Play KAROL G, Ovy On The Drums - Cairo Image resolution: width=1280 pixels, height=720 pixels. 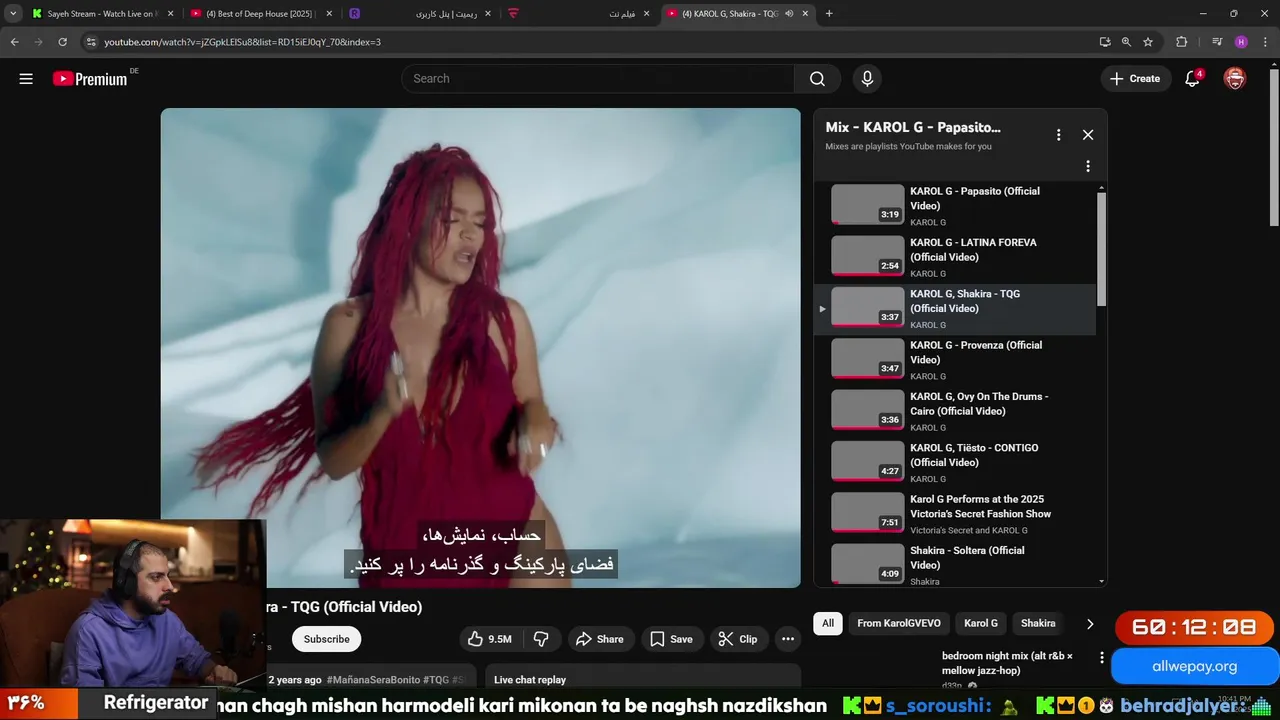coord(955,411)
